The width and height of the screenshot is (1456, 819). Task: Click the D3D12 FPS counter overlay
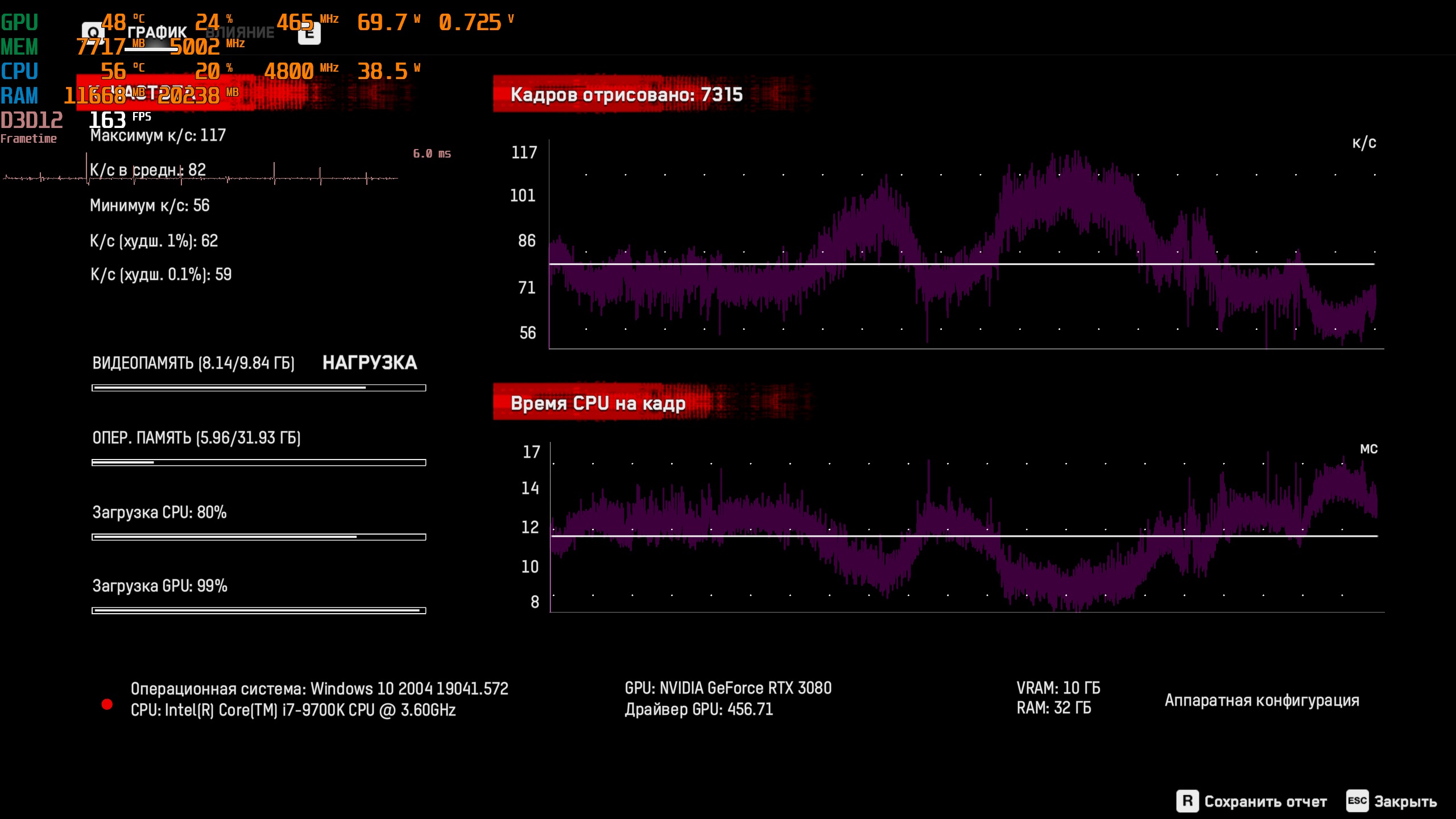108,120
